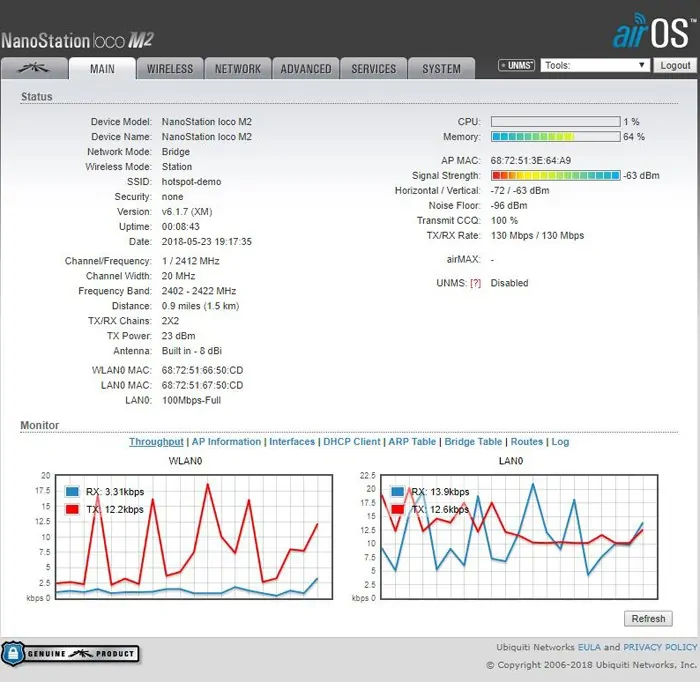700x682 pixels.
Task: Click the Refresh button
Action: tap(648, 619)
